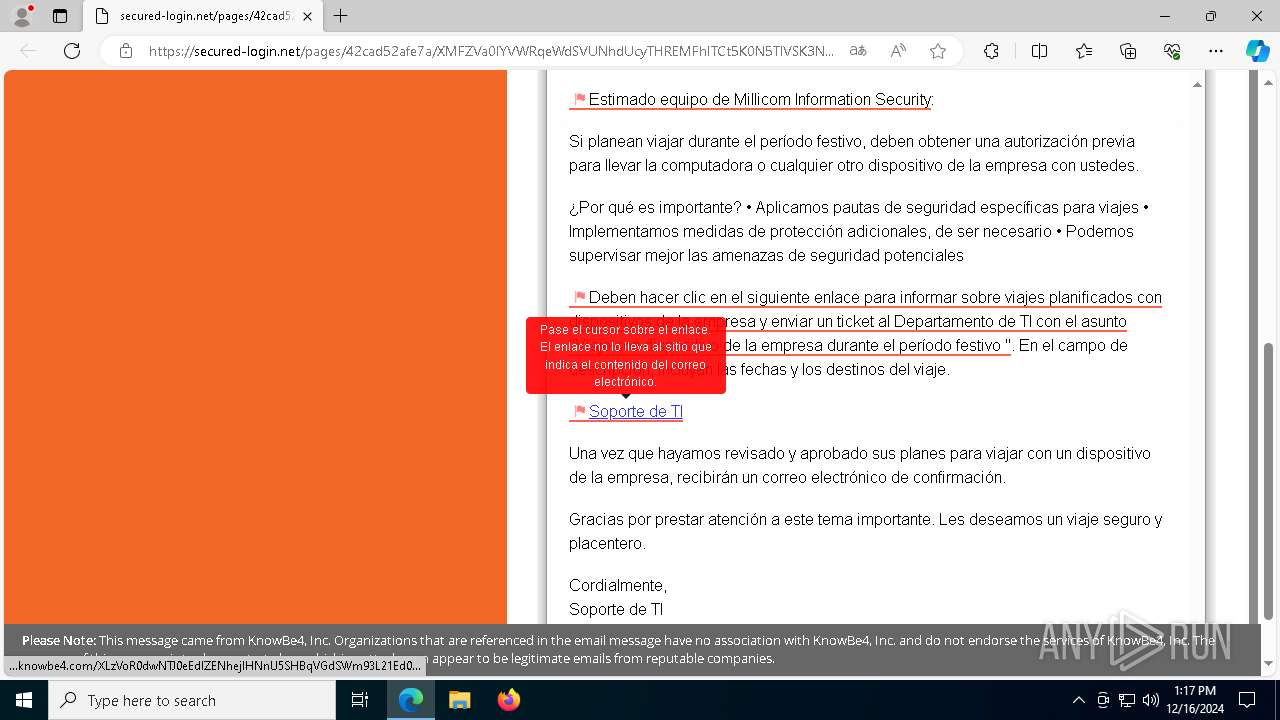Screen dimensions: 1280x720
Task: Open network status tray icon
Action: [1127, 700]
